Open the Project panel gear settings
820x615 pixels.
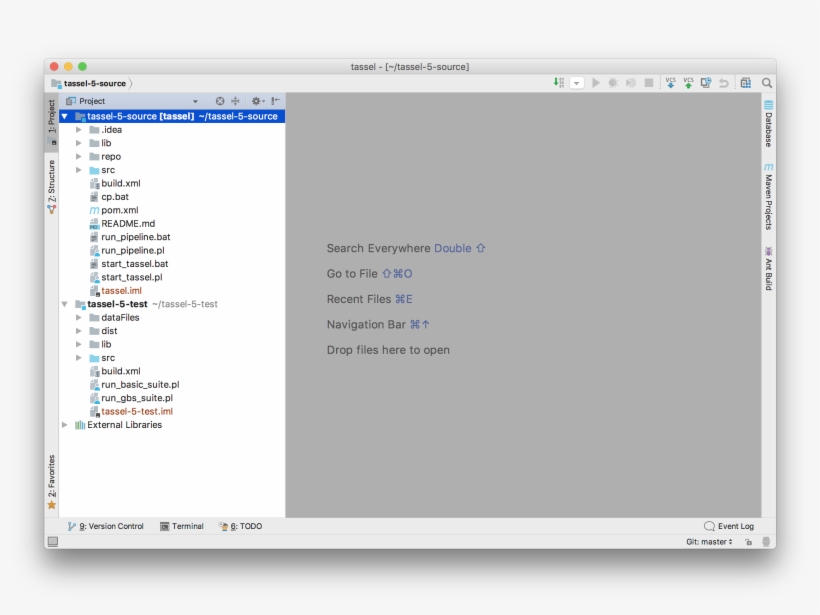click(257, 101)
